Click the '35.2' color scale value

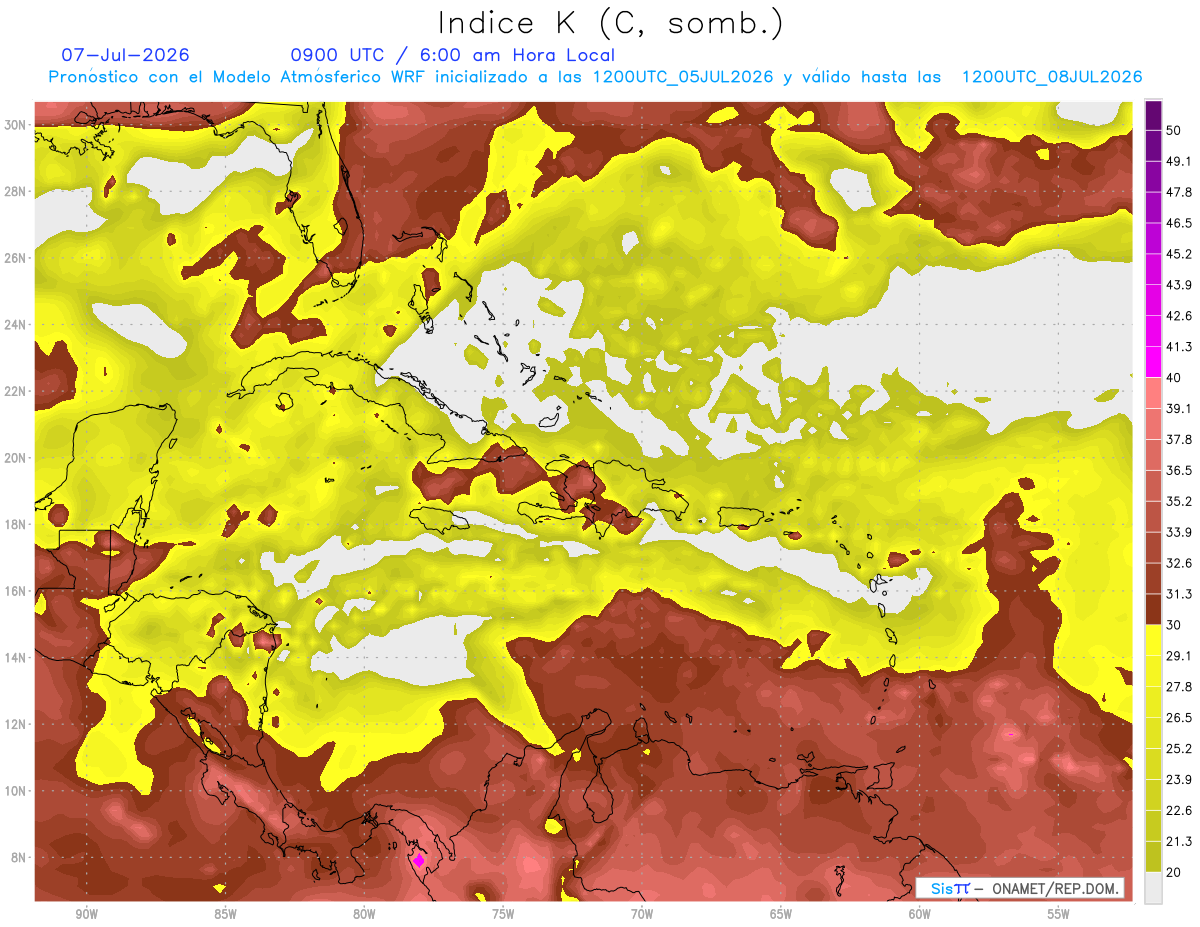click(x=1179, y=501)
